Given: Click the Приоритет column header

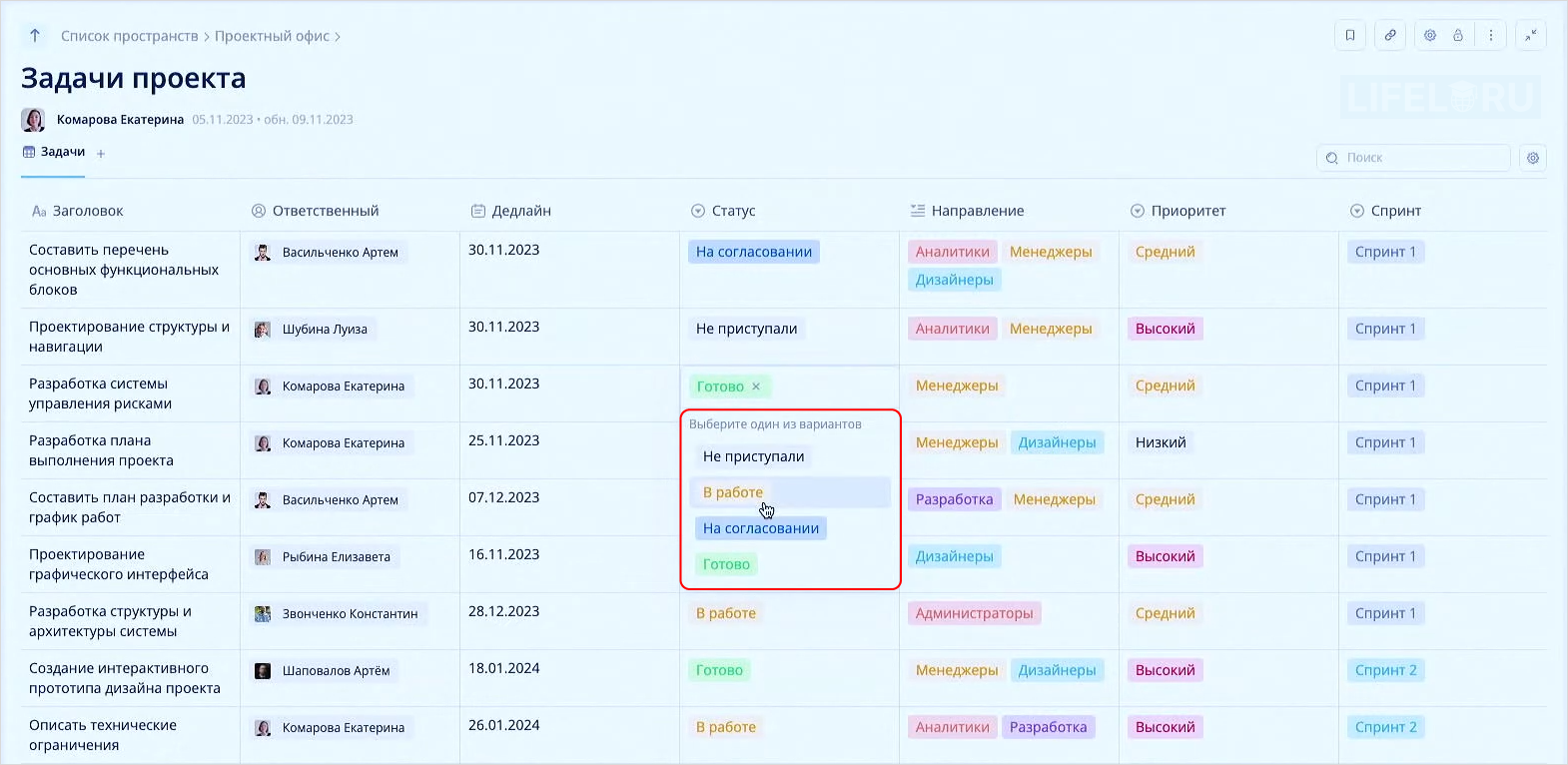Looking at the screenshot, I should coord(1177,211).
